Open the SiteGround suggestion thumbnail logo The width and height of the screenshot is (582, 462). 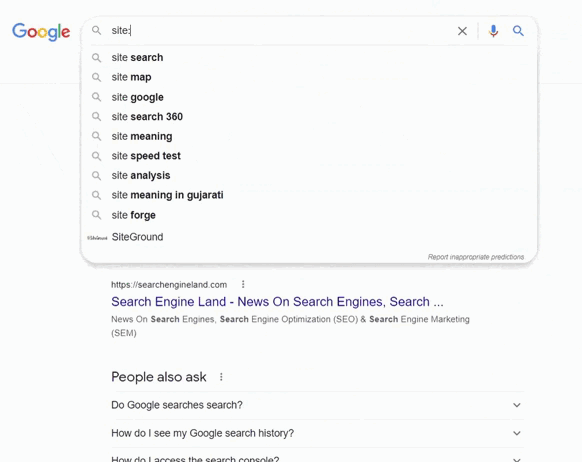point(97,237)
